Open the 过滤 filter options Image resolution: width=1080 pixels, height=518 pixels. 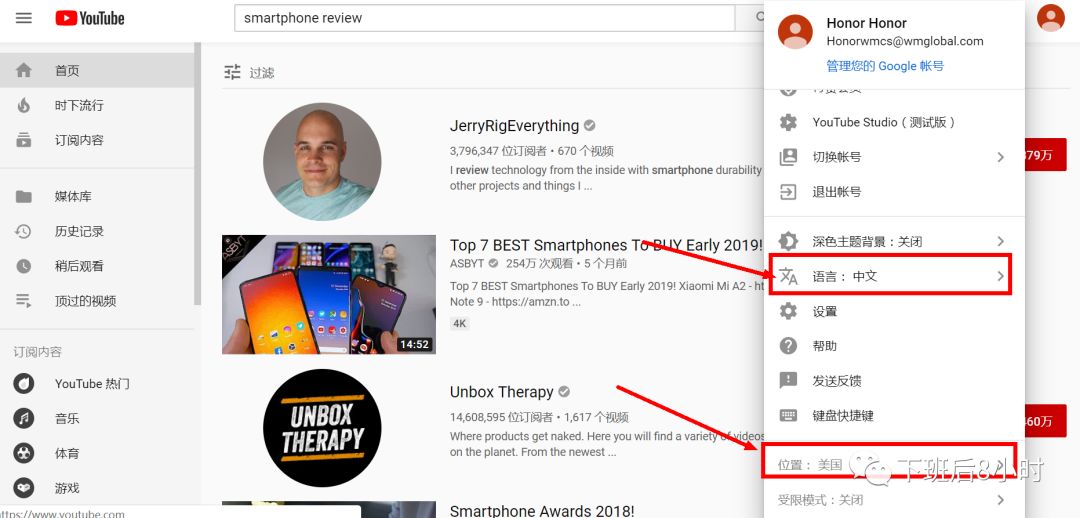coord(249,72)
